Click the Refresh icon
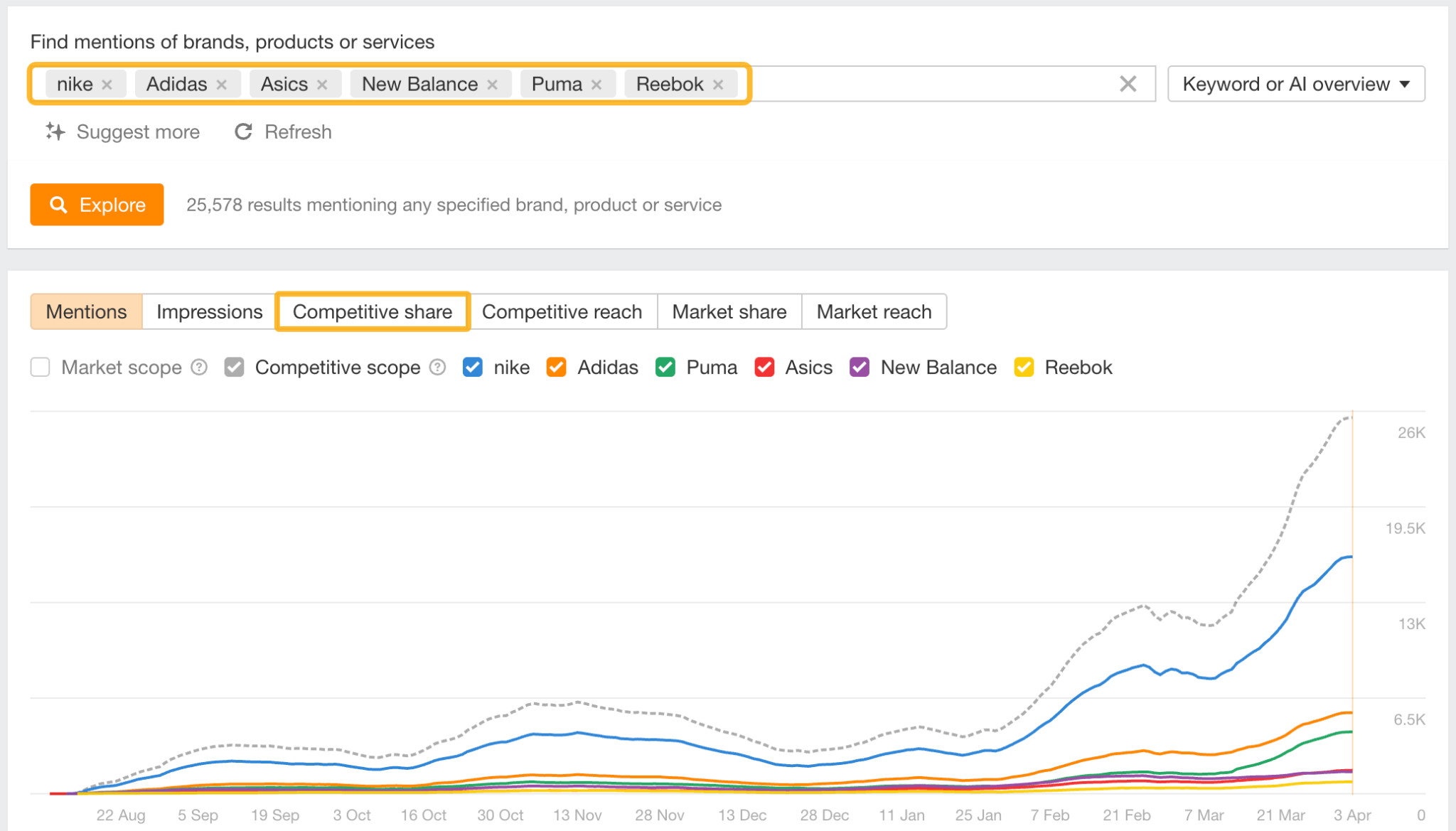Image resolution: width=1456 pixels, height=831 pixels. pyautogui.click(x=244, y=132)
